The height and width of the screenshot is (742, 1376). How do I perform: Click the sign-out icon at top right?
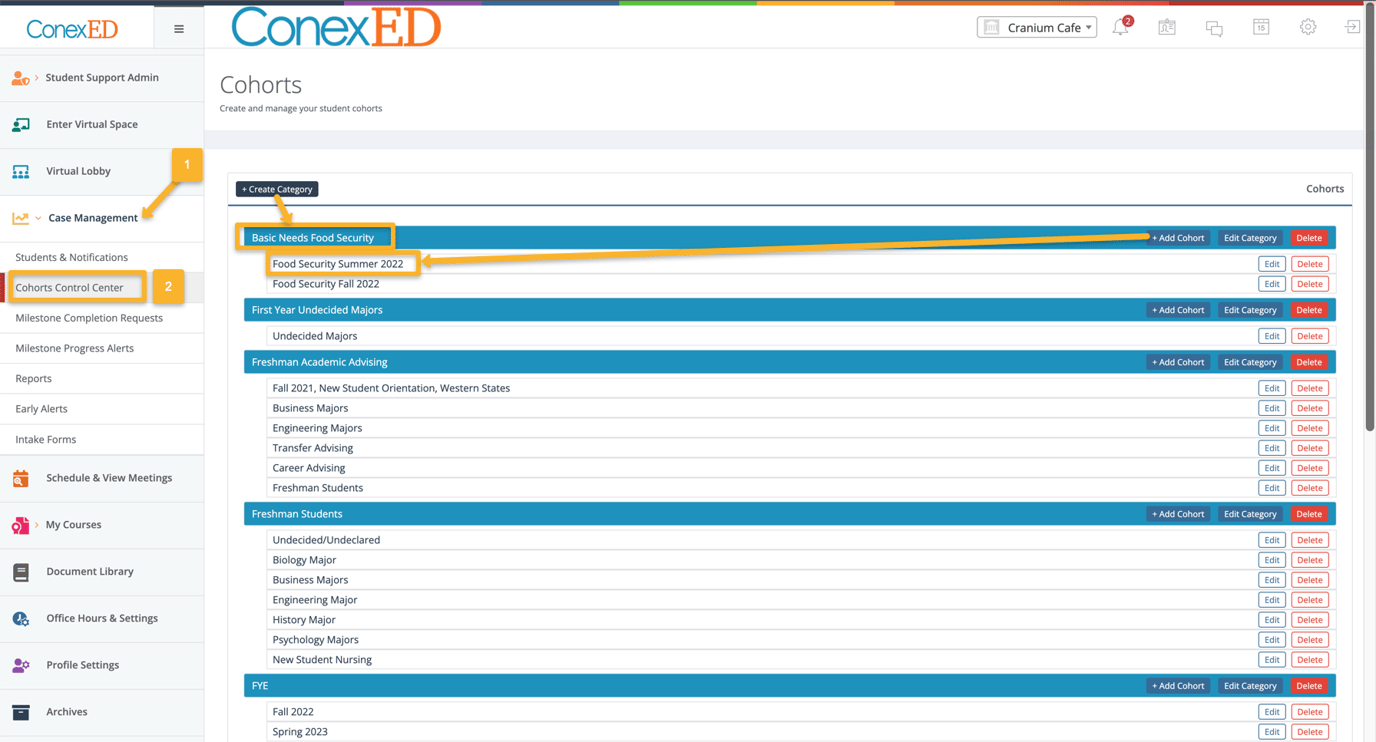(x=1352, y=27)
